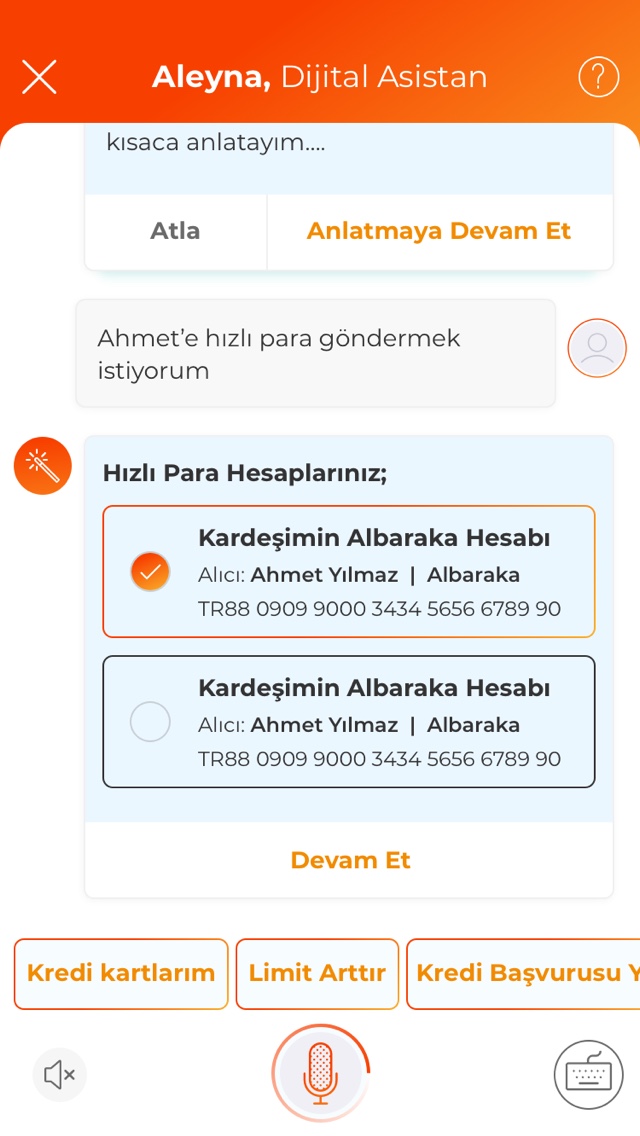Tap the Aleyna, Dijital Asistan title
Screen dimensions: 640x1136
(x=319, y=77)
